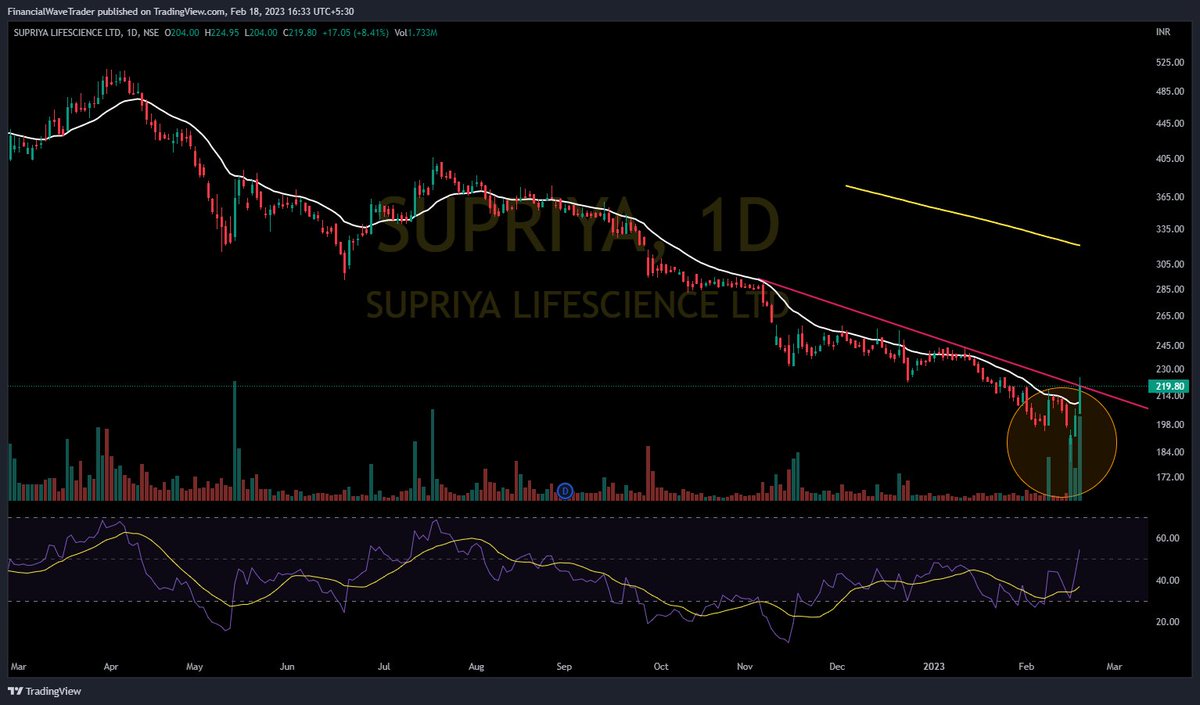Click the 485.00 price axis label
Screen dimensions: 1200x705
[x=1169, y=92]
